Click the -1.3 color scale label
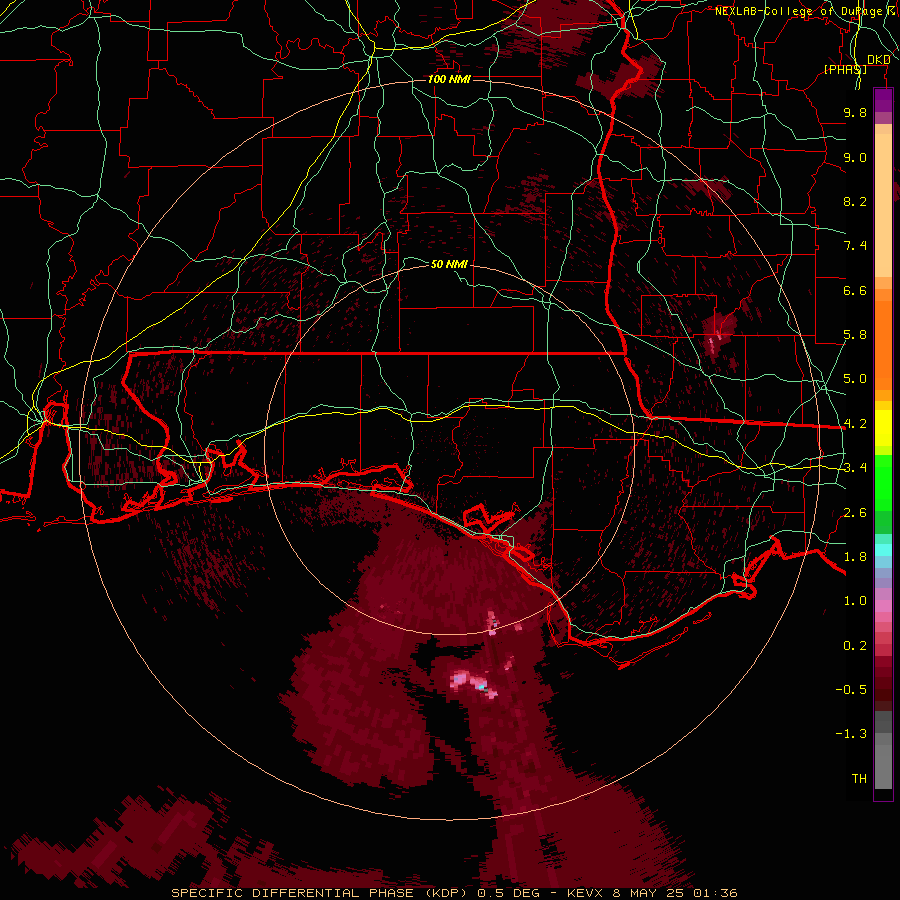This screenshot has height=900, width=900. pos(851,734)
